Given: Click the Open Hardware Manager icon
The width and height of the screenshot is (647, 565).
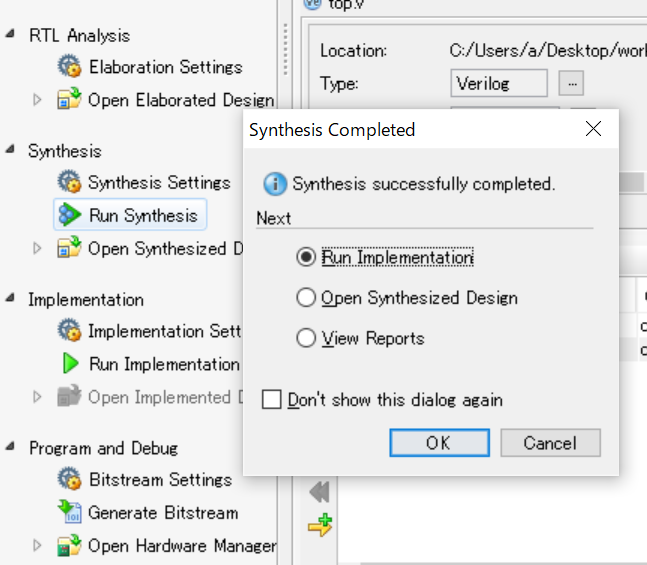Looking at the screenshot, I should (69, 546).
